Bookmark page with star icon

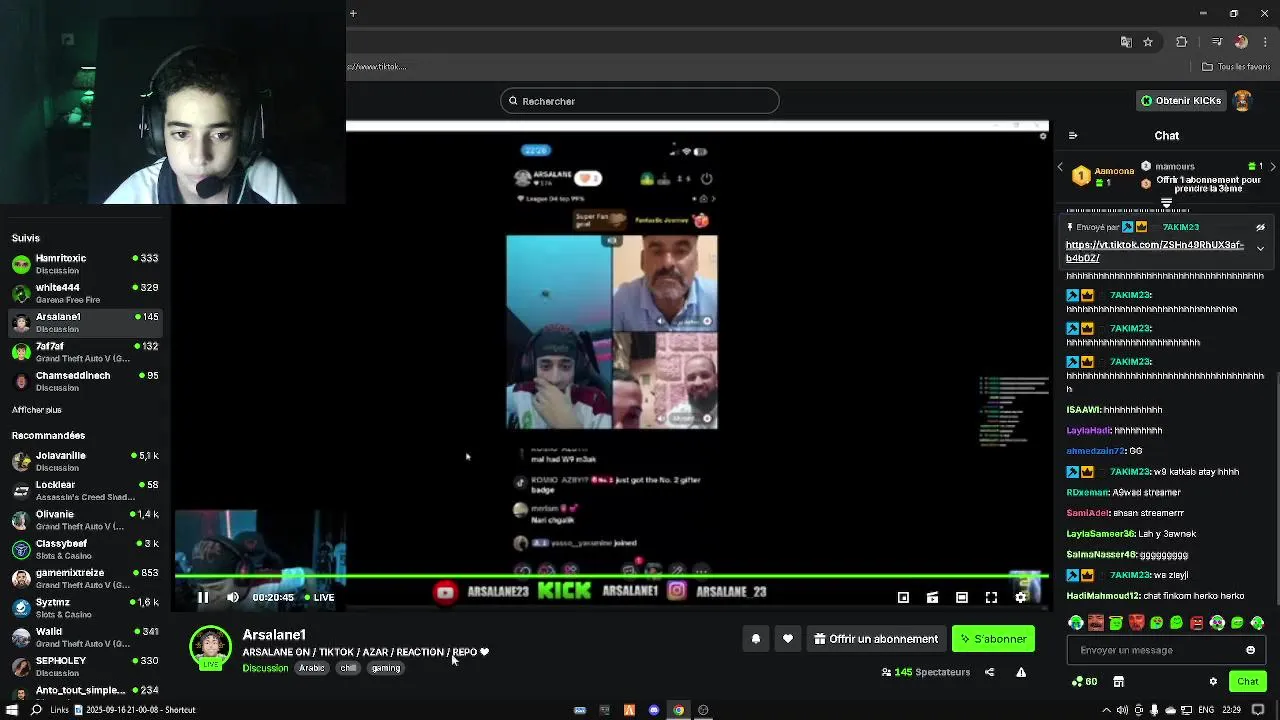(x=1148, y=42)
